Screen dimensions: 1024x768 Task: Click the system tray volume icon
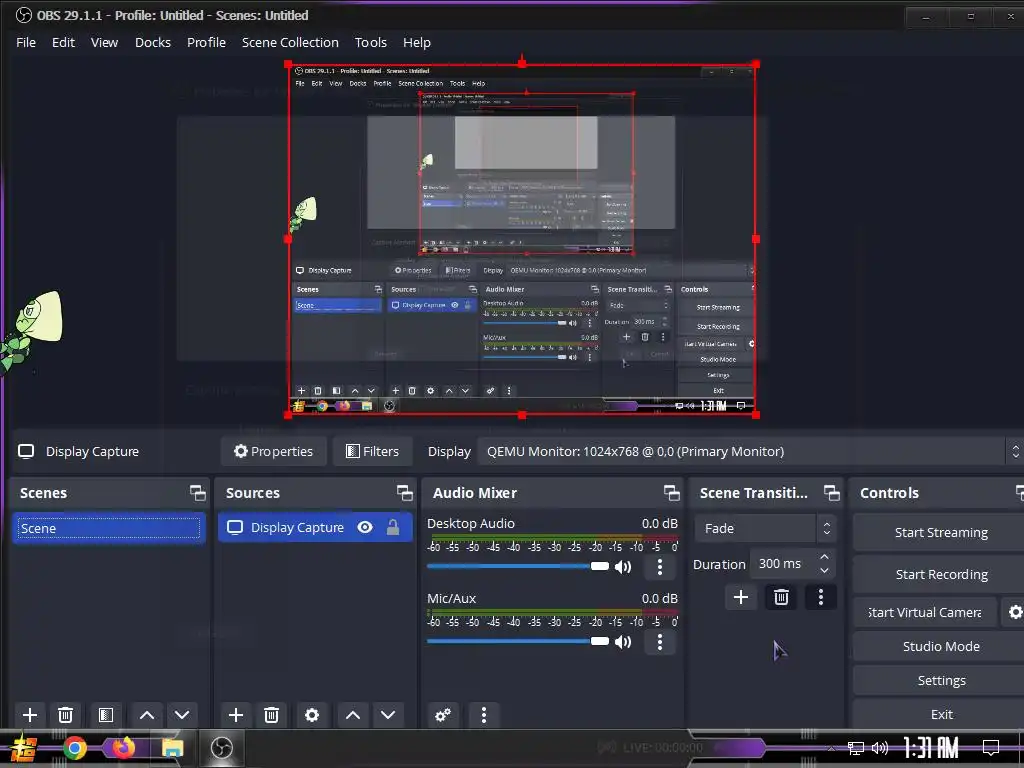pyautogui.click(x=880, y=748)
